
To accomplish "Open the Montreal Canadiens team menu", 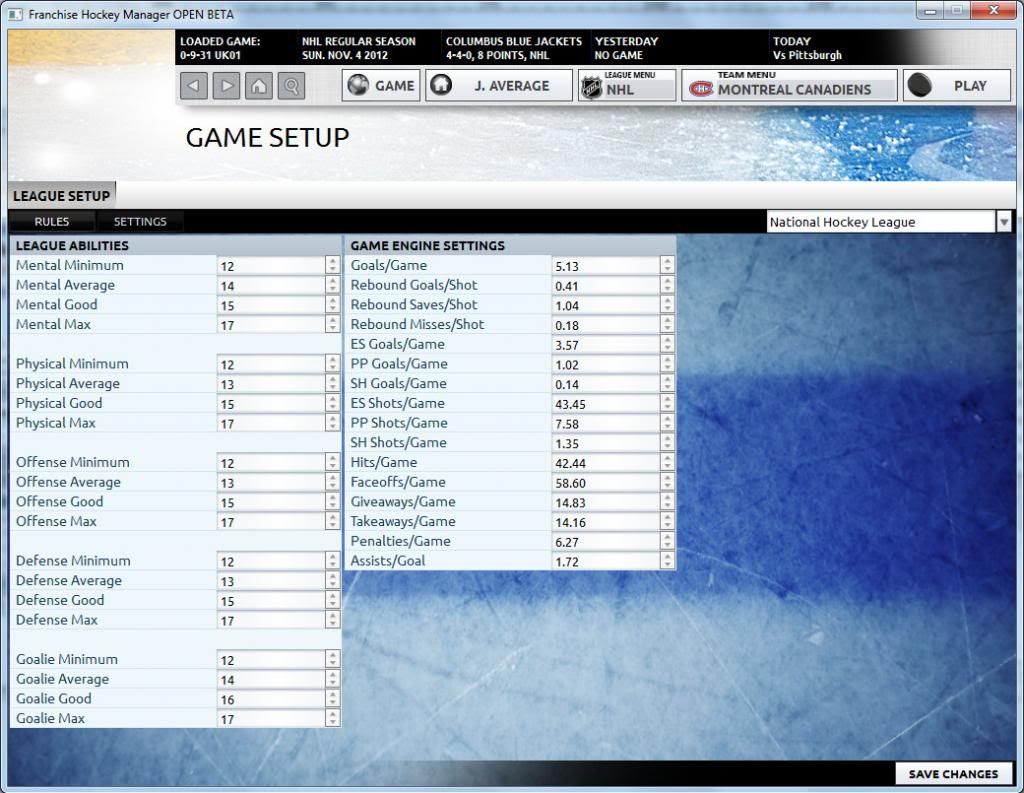I will point(790,86).
